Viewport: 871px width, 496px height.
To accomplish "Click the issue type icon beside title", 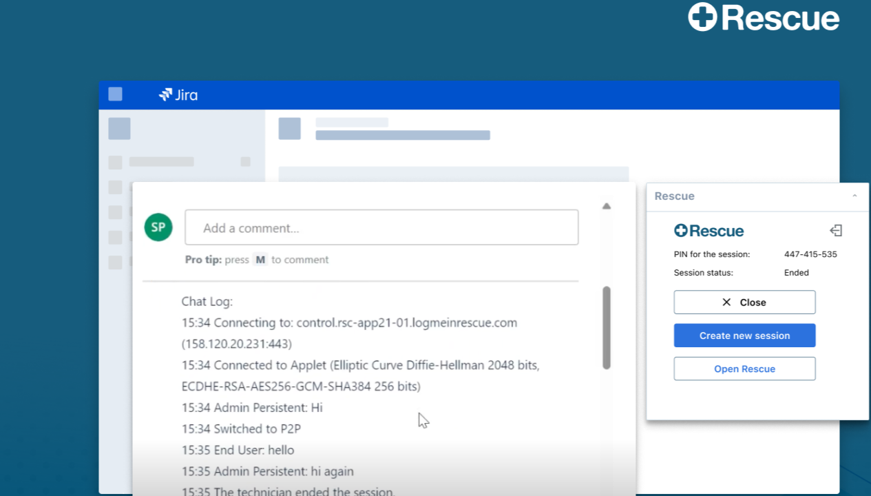I will click(x=289, y=128).
